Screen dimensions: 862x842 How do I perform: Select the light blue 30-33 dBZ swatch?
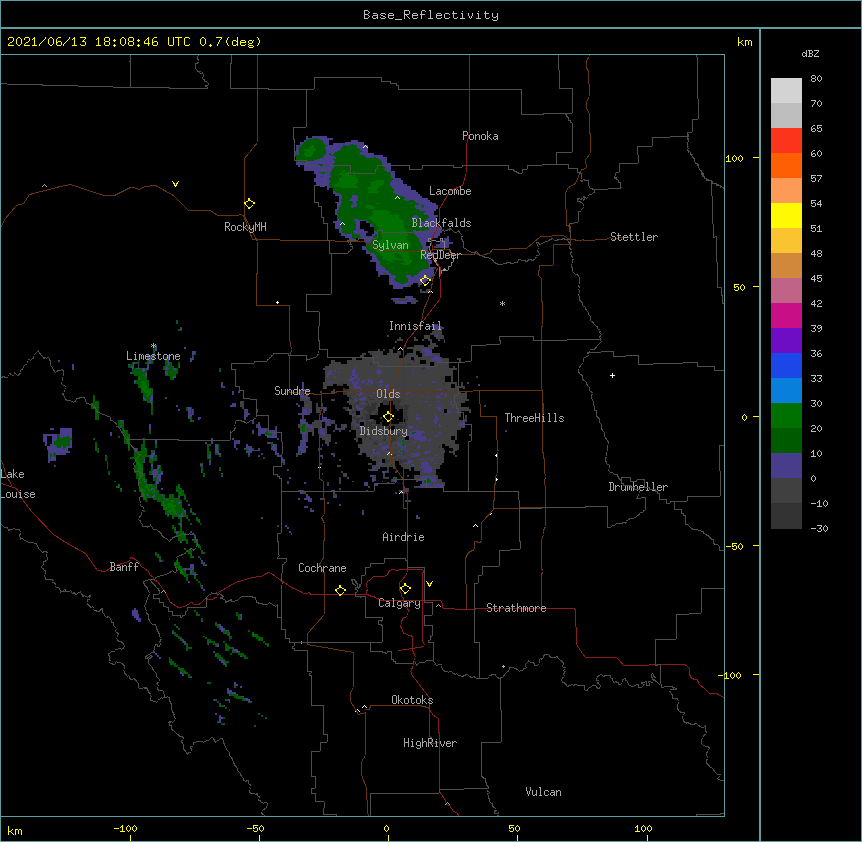coord(786,391)
